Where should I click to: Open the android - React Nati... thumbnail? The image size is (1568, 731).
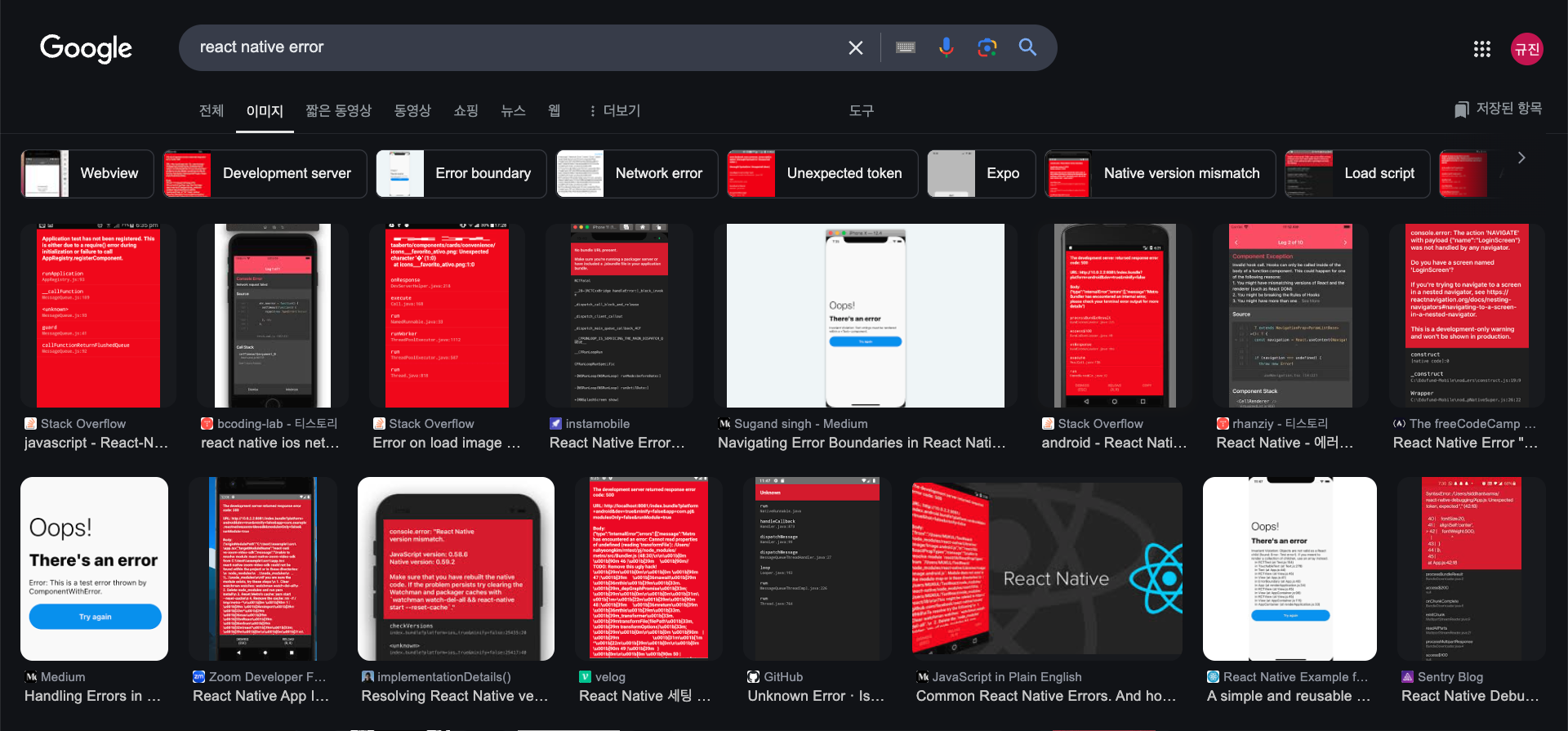pos(1115,315)
